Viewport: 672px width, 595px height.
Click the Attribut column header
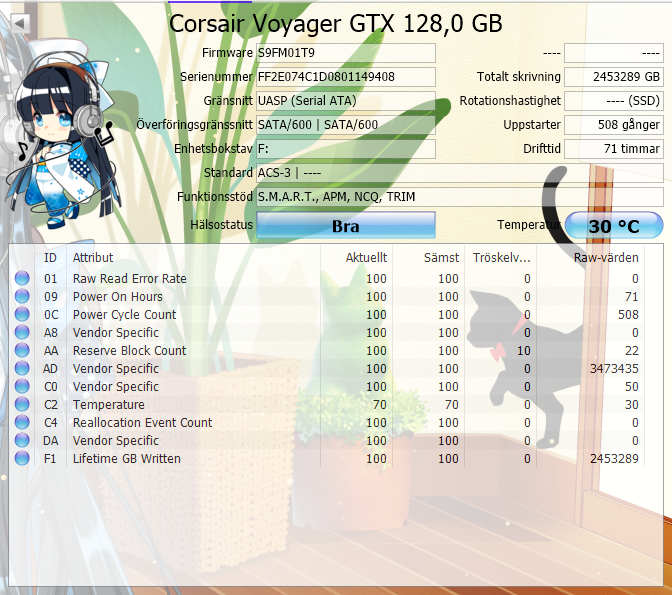[193, 258]
